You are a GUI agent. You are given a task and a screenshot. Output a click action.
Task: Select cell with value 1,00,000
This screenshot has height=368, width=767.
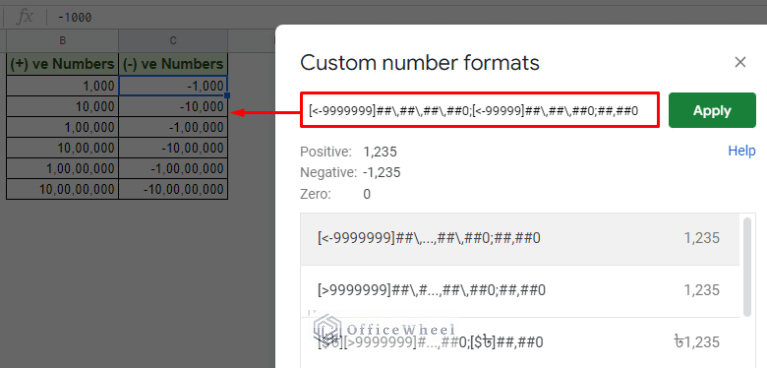click(62, 127)
